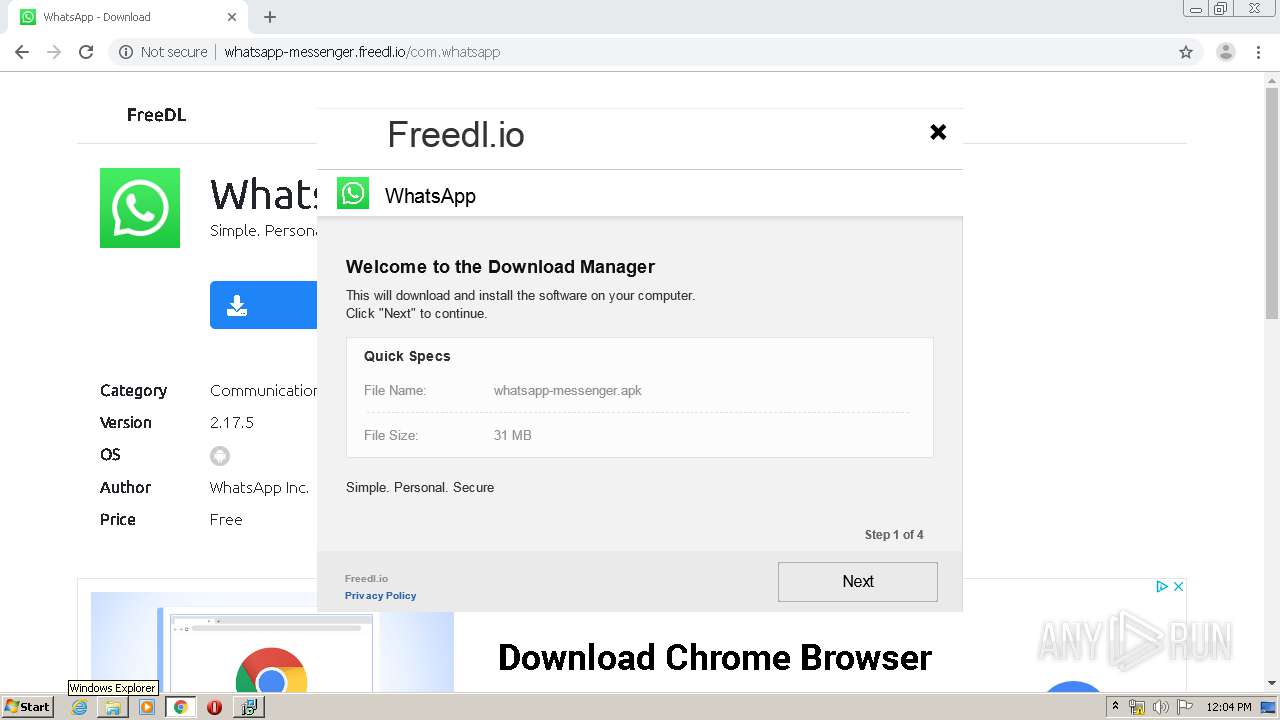Go forward in browser history
The image size is (1280, 720).
[54, 52]
